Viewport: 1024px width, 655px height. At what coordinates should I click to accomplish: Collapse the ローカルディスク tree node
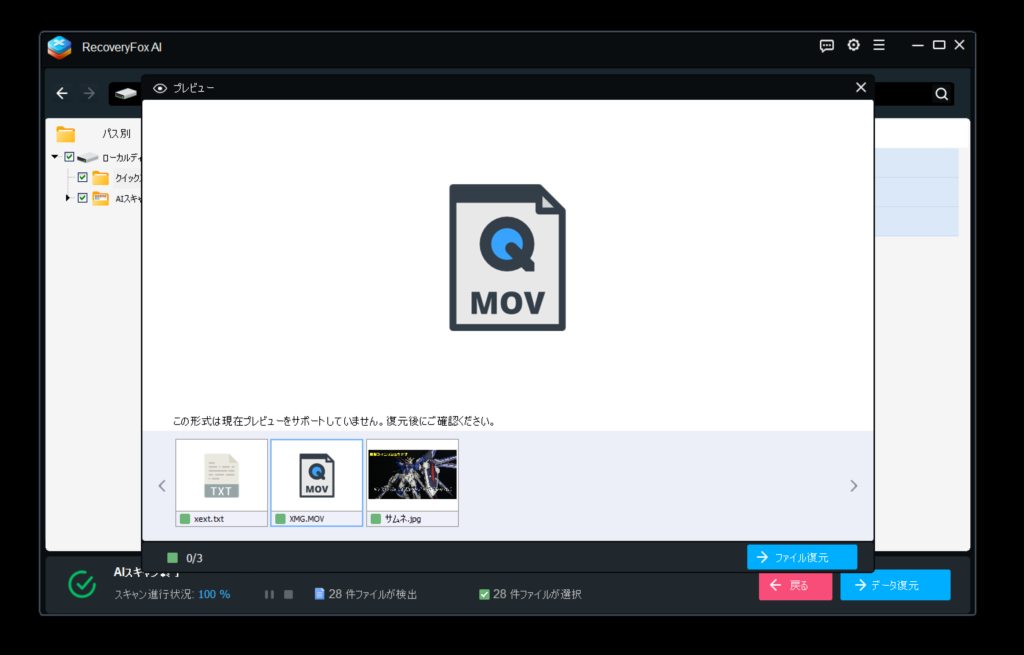point(55,157)
